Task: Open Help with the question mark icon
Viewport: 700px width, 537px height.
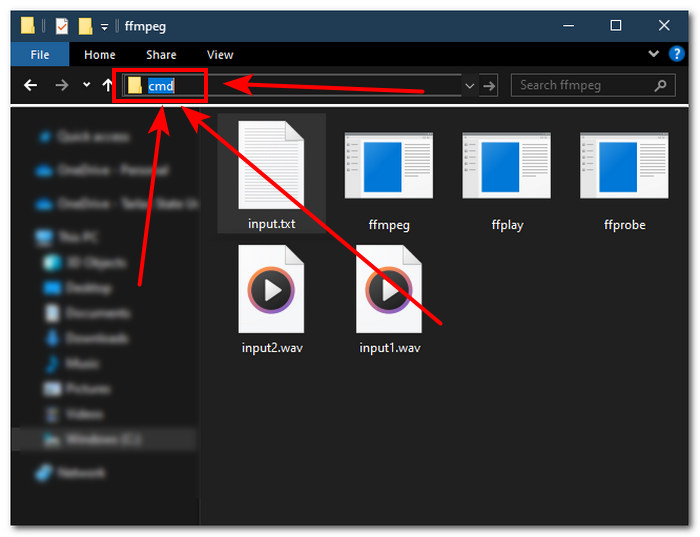Action: (x=676, y=54)
